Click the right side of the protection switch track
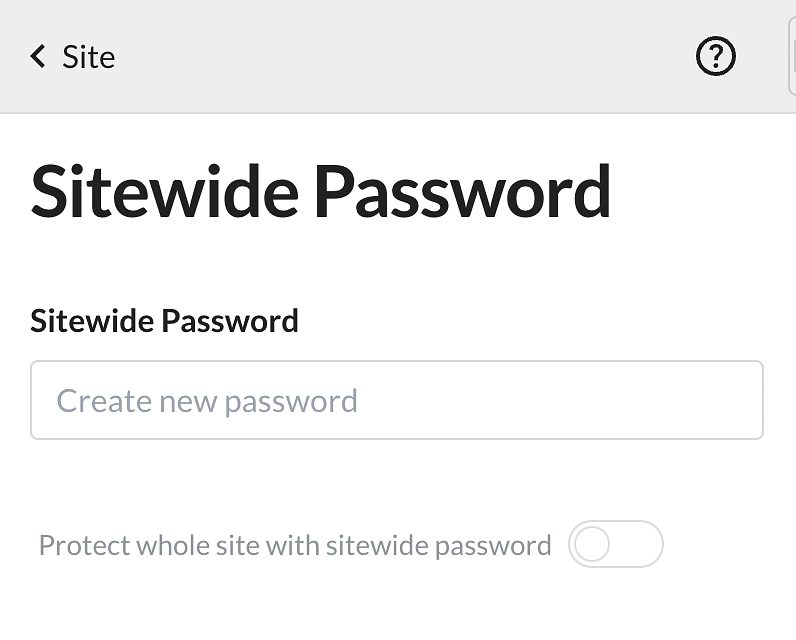 [640, 545]
